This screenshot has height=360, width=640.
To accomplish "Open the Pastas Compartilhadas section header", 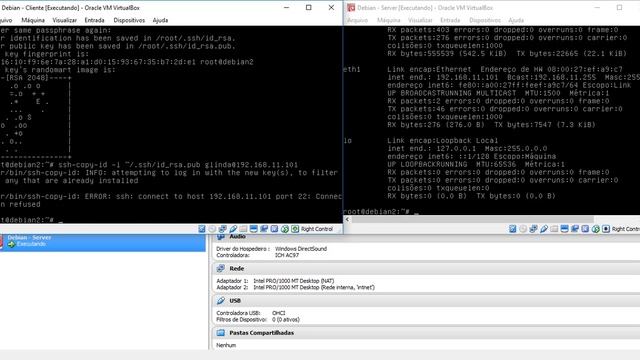I will pyautogui.click(x=262, y=333).
